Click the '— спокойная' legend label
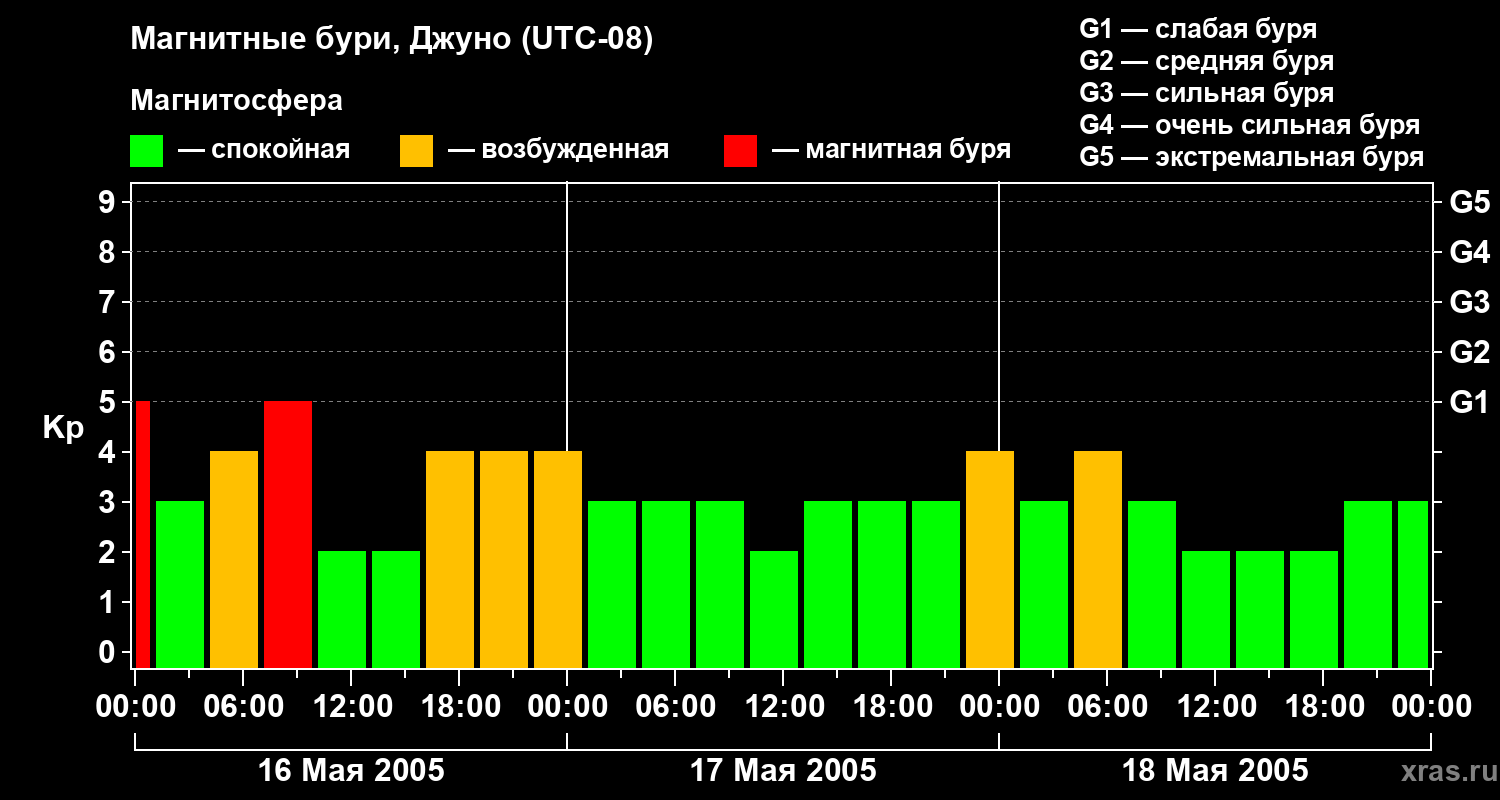The width and height of the screenshot is (1500, 800). [x=264, y=150]
